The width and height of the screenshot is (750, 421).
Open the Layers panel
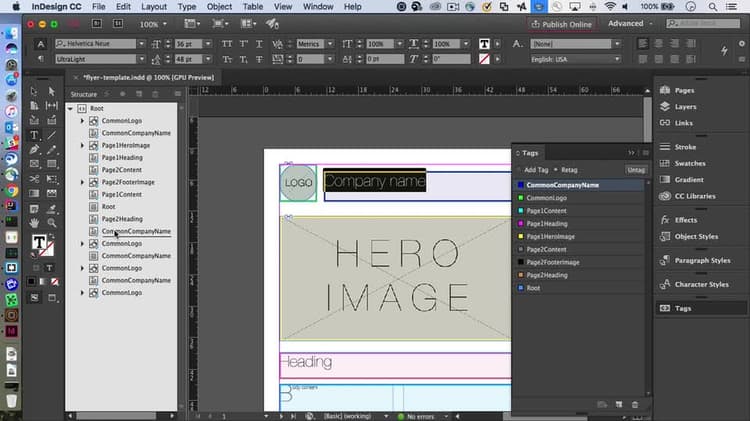[x=685, y=106]
